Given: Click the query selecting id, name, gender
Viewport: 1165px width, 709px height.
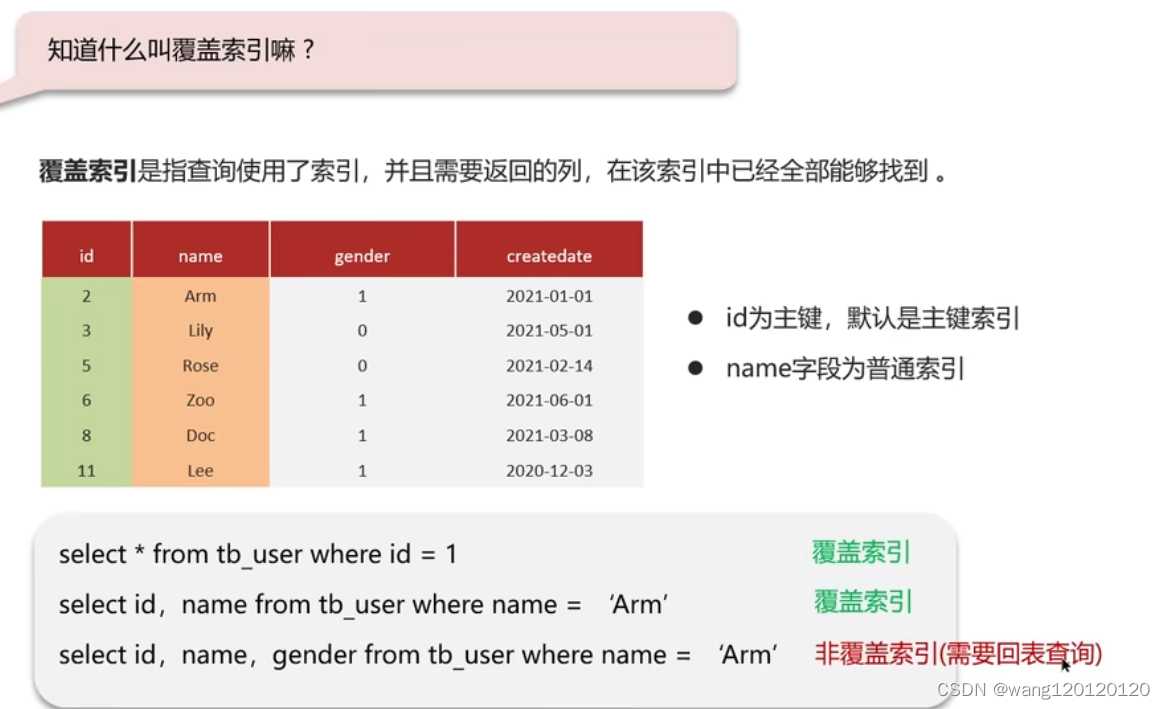Looking at the screenshot, I should pyautogui.click(x=418, y=655).
